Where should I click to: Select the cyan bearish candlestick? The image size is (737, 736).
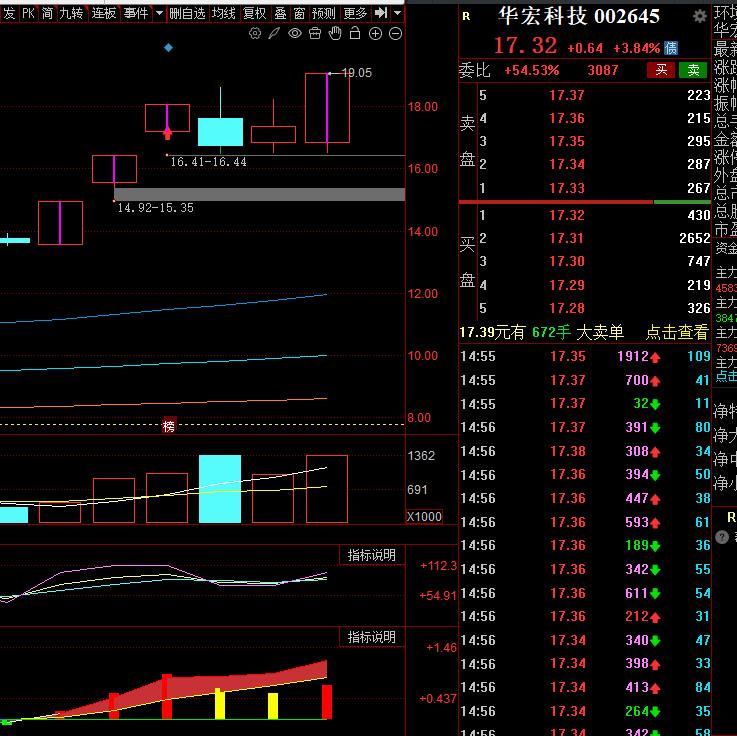[x=220, y=132]
